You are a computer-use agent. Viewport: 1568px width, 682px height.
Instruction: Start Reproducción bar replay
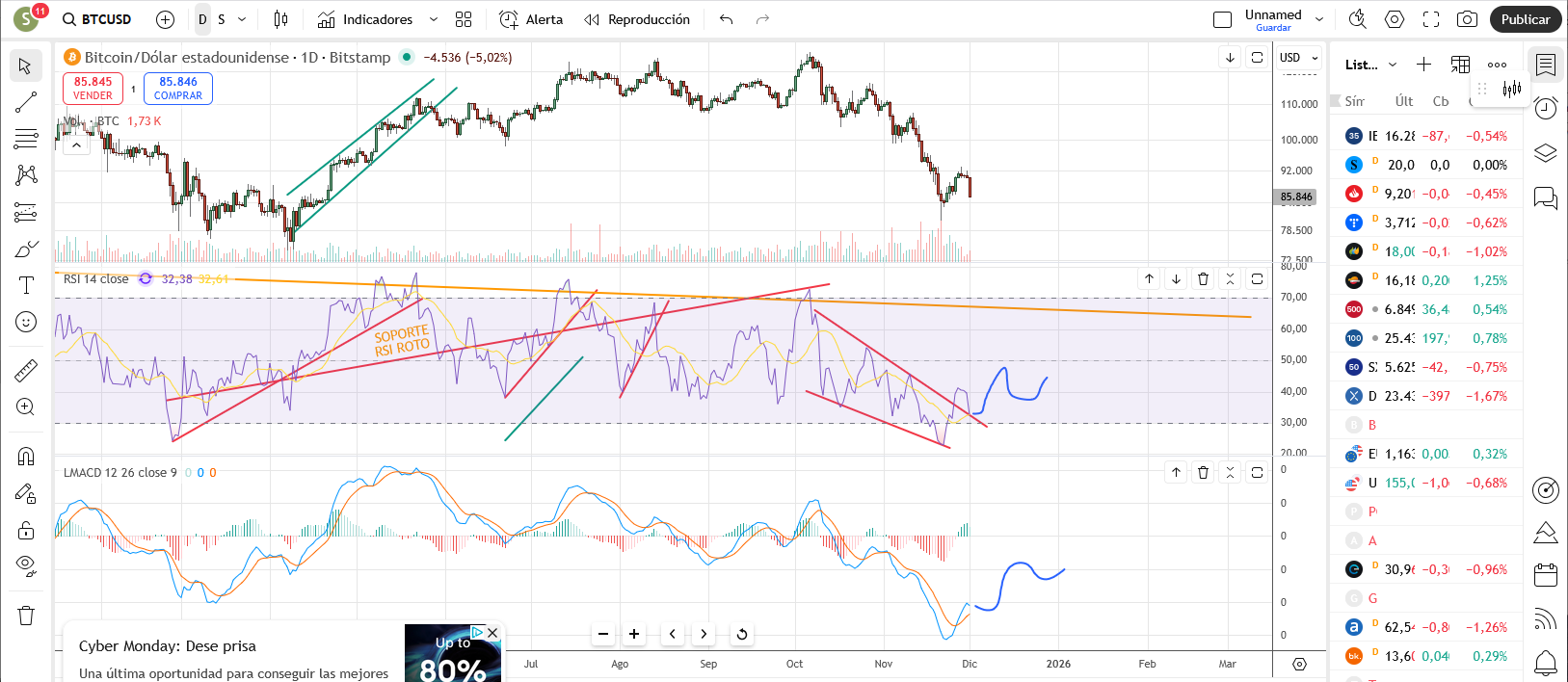[637, 19]
